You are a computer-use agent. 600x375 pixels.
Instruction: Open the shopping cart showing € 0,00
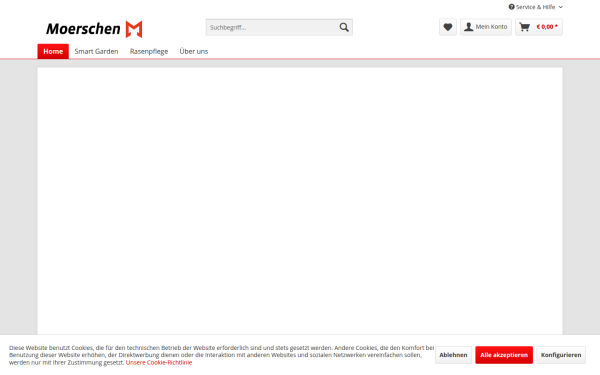[538, 27]
